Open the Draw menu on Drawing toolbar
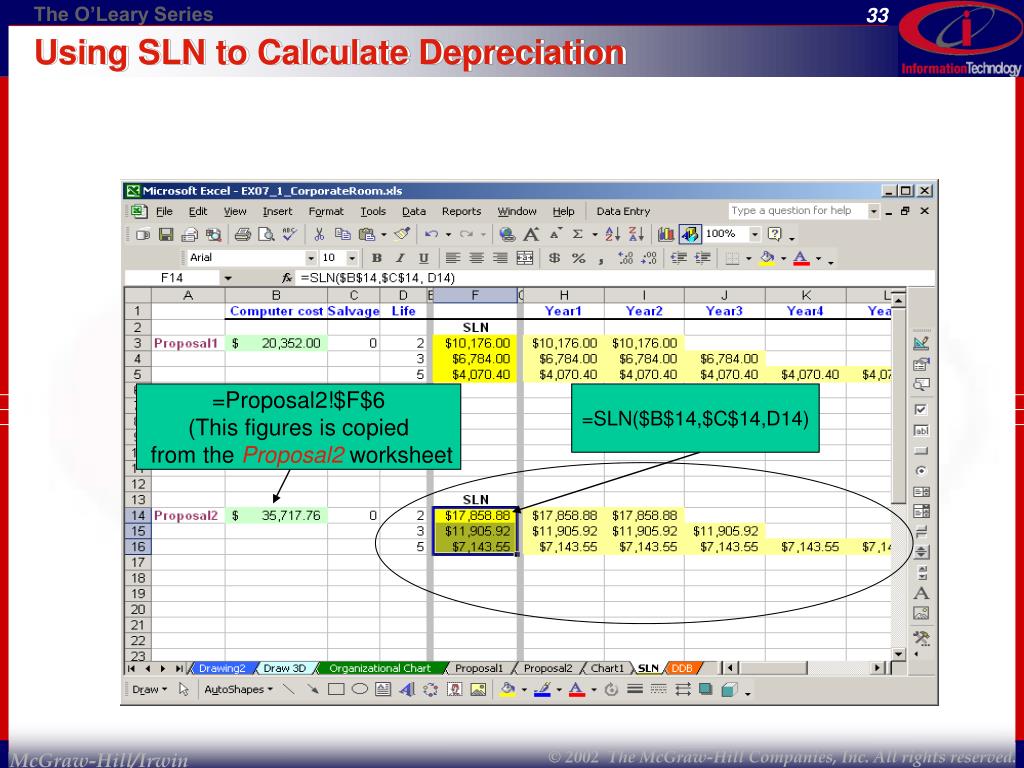Screen dimensions: 1024x768 [x=150, y=690]
